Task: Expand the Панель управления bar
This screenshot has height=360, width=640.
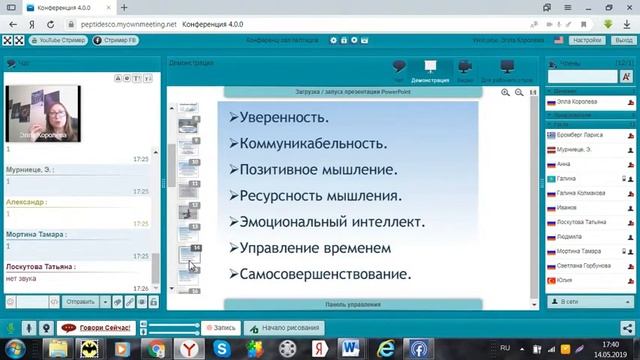Action: pyautogui.click(x=353, y=304)
